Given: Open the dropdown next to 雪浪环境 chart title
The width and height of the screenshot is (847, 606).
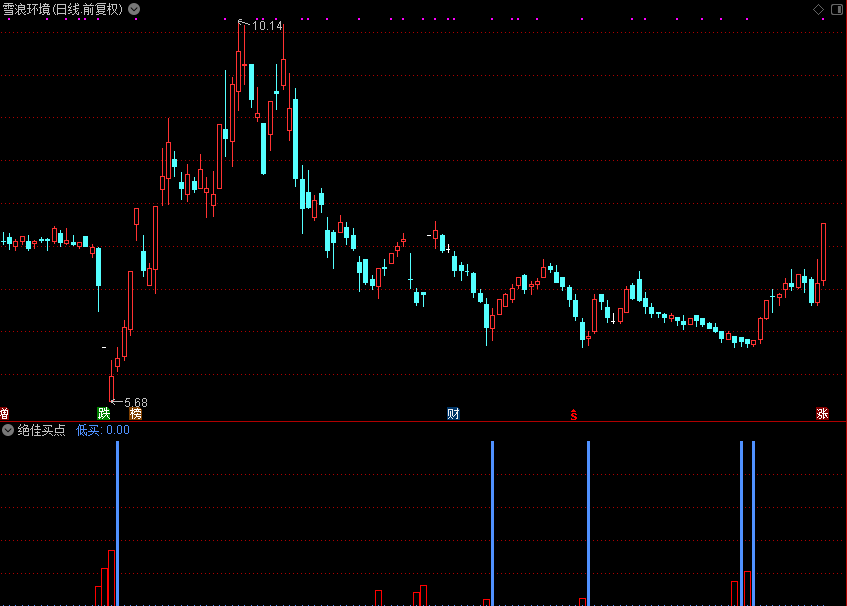Looking at the screenshot, I should (x=134, y=9).
